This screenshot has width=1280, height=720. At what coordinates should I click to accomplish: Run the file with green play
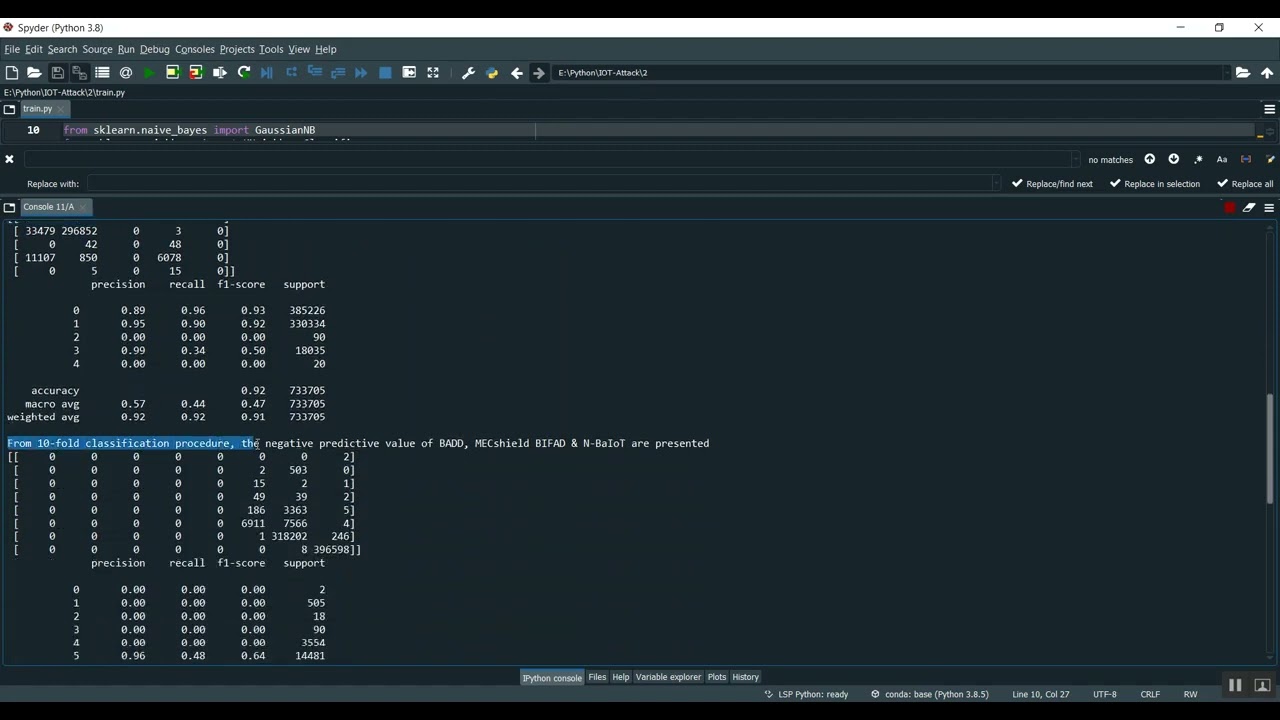[149, 73]
